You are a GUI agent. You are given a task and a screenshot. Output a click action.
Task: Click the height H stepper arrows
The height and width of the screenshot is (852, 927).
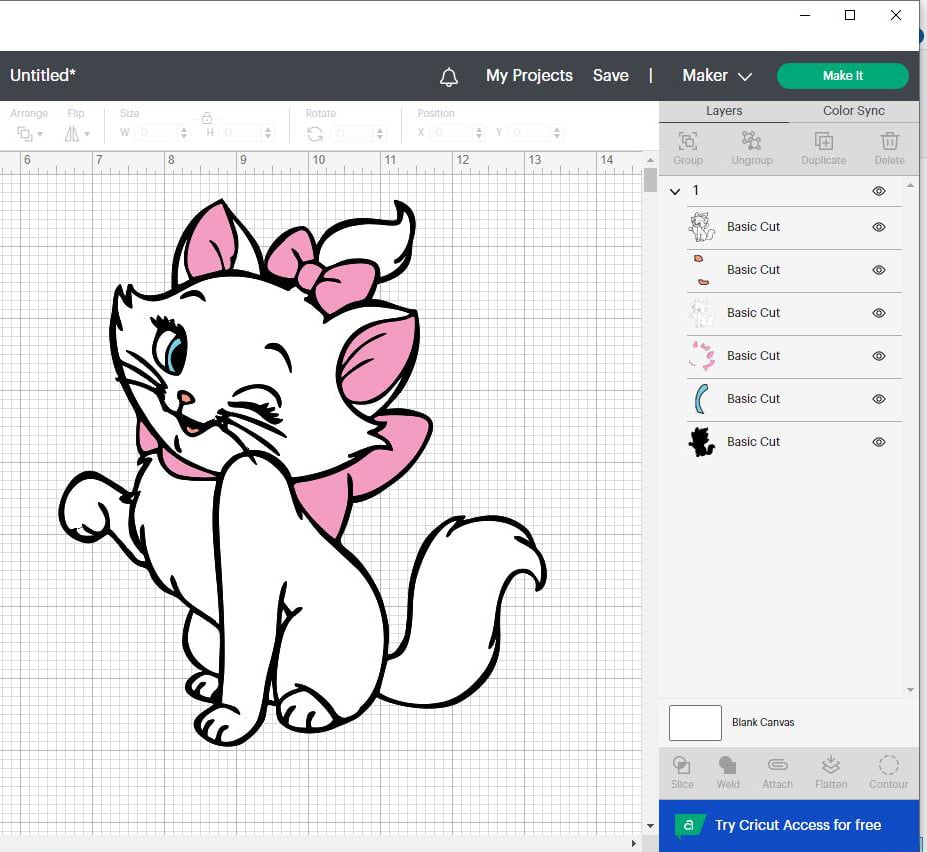[x=268, y=133]
